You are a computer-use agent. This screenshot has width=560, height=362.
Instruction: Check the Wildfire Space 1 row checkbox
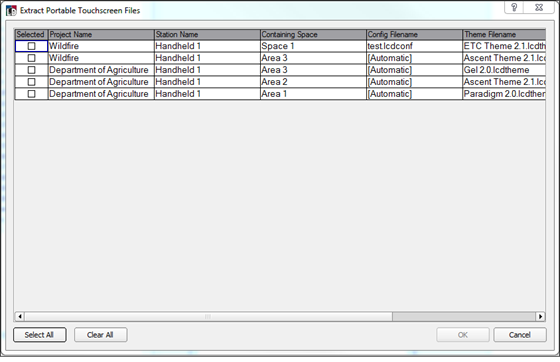(x=31, y=46)
